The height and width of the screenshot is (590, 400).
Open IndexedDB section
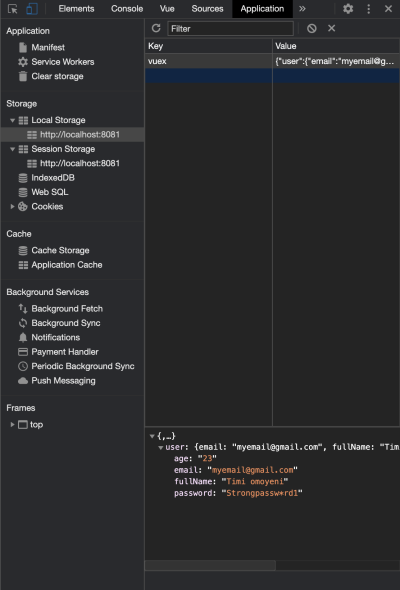[53, 178]
